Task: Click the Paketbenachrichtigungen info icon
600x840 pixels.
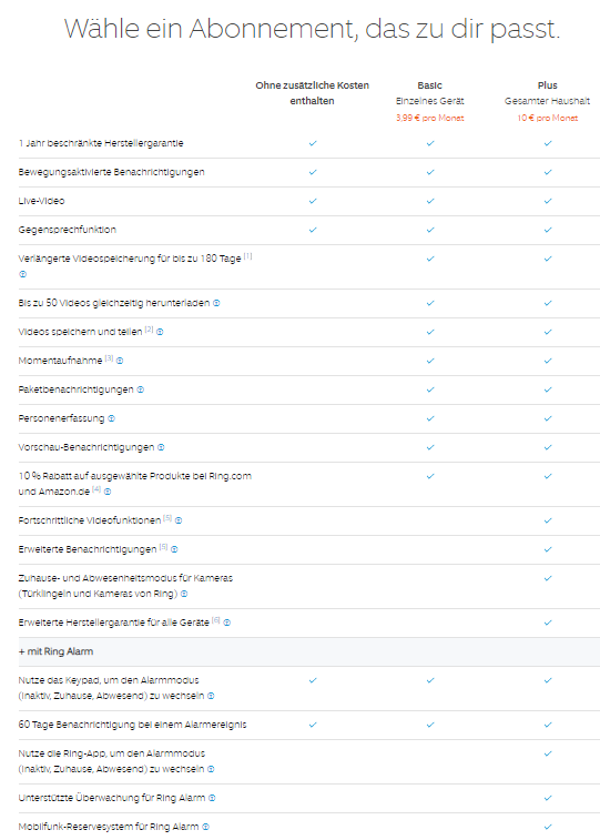Action: click(140, 389)
